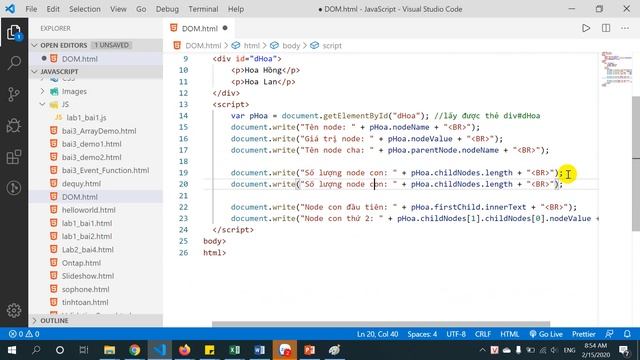Open the Edit menu
The height and width of the screenshot is (360, 640).
click(x=53, y=9)
